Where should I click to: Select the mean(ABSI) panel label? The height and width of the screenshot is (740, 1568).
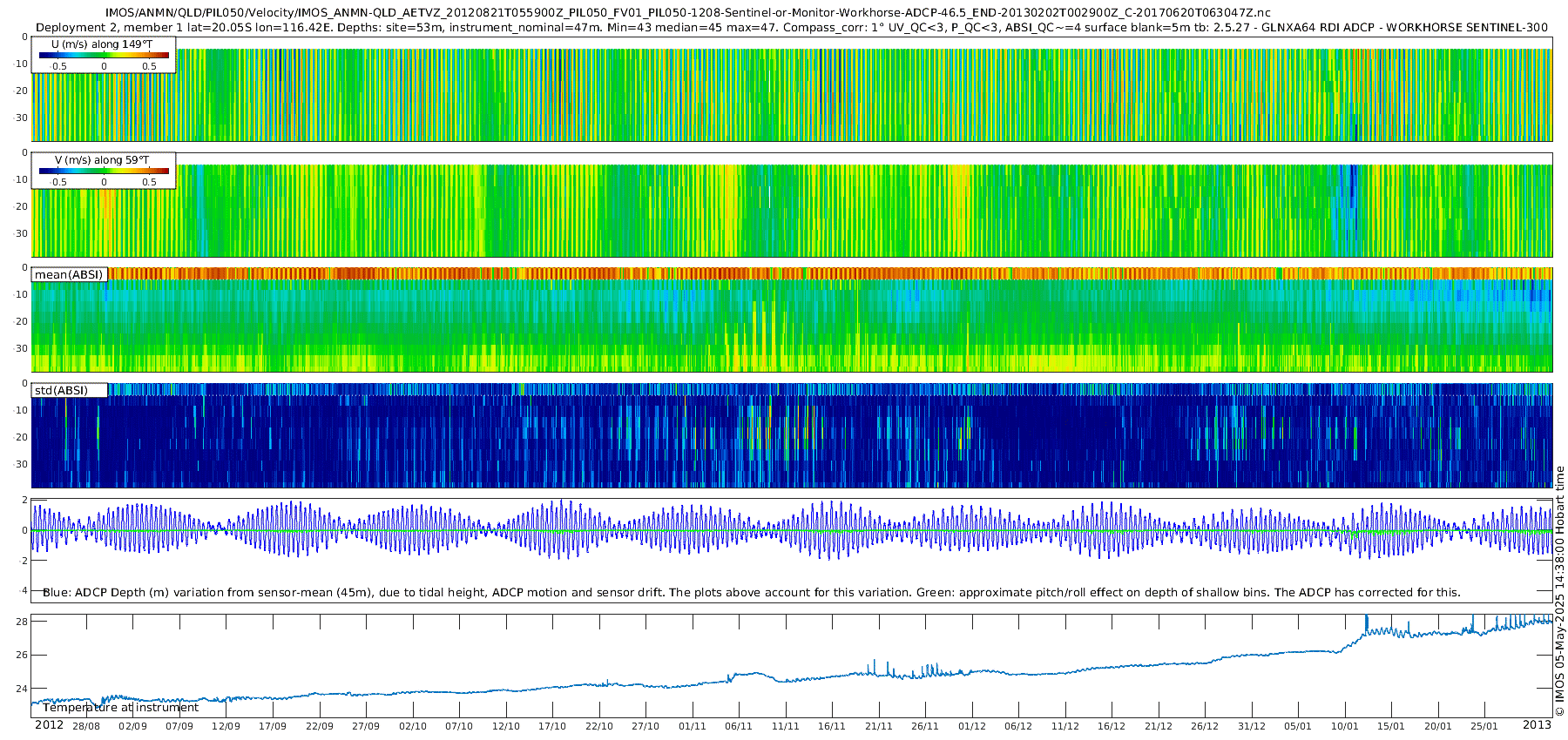(69, 274)
